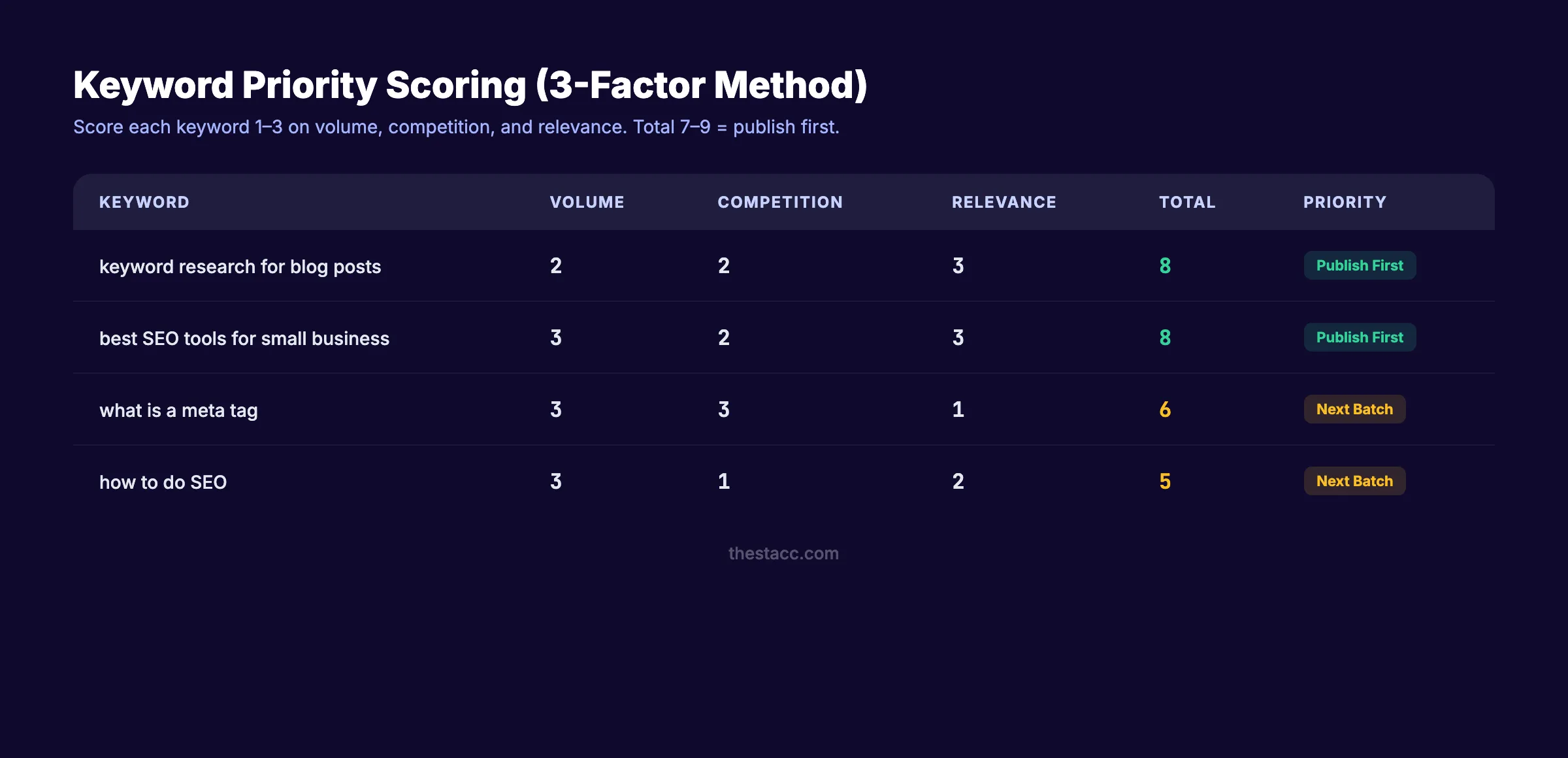Click the 'Publish First' badge for keyword research
The image size is (1568, 758).
click(1360, 265)
